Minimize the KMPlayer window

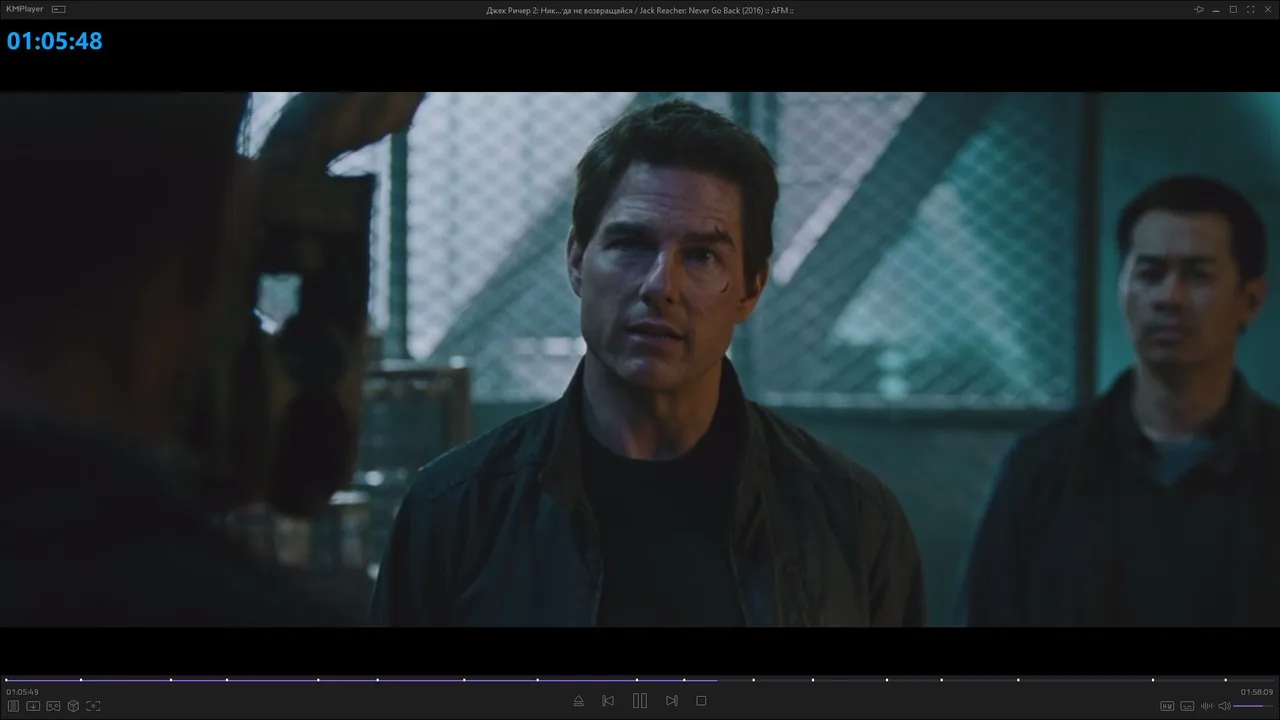(1216, 9)
